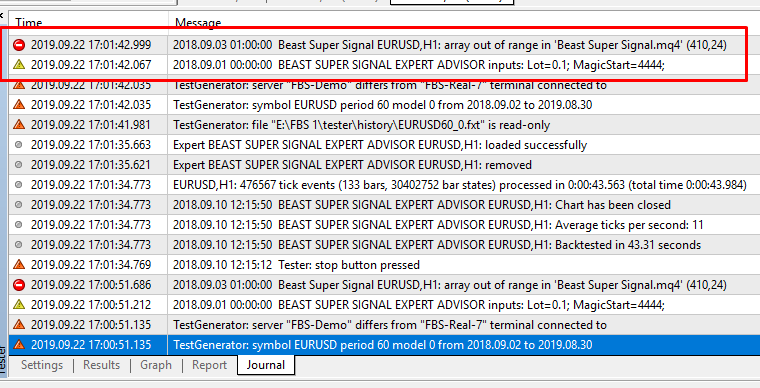Image resolution: width=760 pixels, height=388 pixels.
Task: Select FBS-Demo differs message at 17:00:51.135
Action: tap(390, 325)
